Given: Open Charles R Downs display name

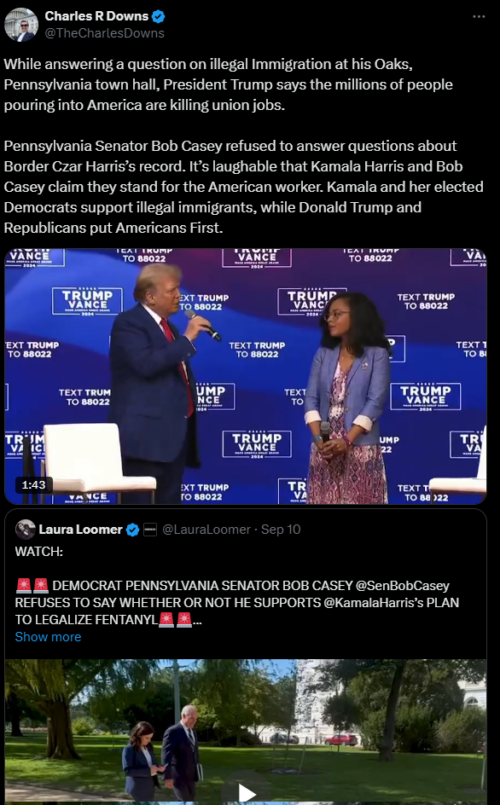Looking at the screenshot, I should (97, 16).
